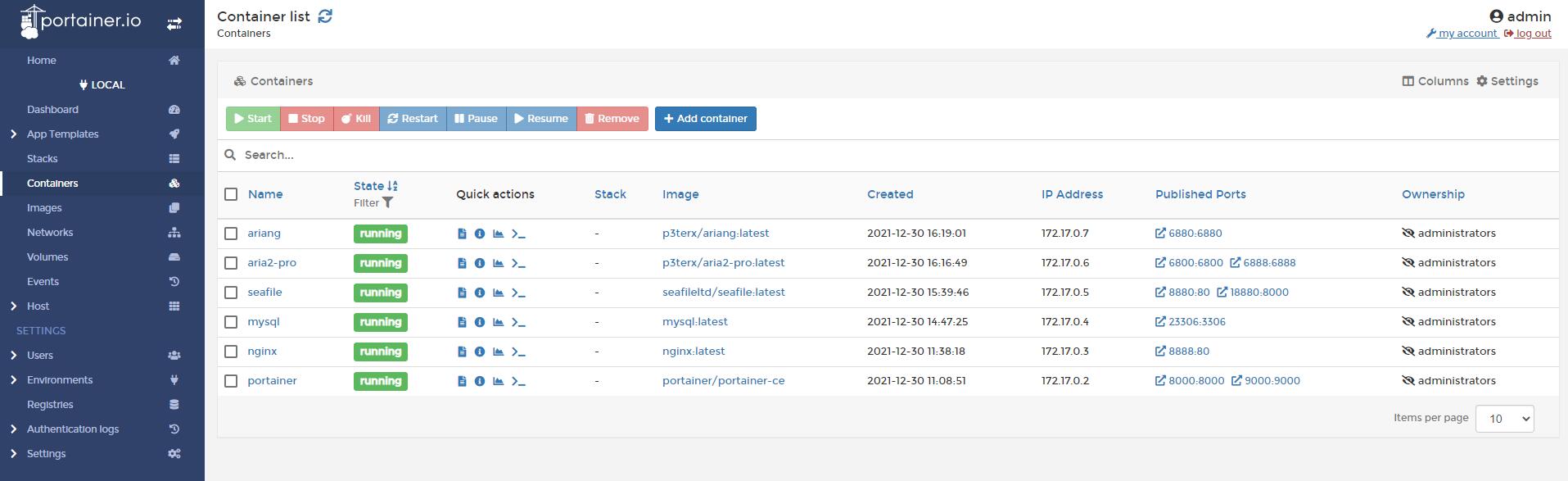The height and width of the screenshot is (481, 1568).
Task: Expand Authentication logs in sidebar
Action: [x=13, y=429]
